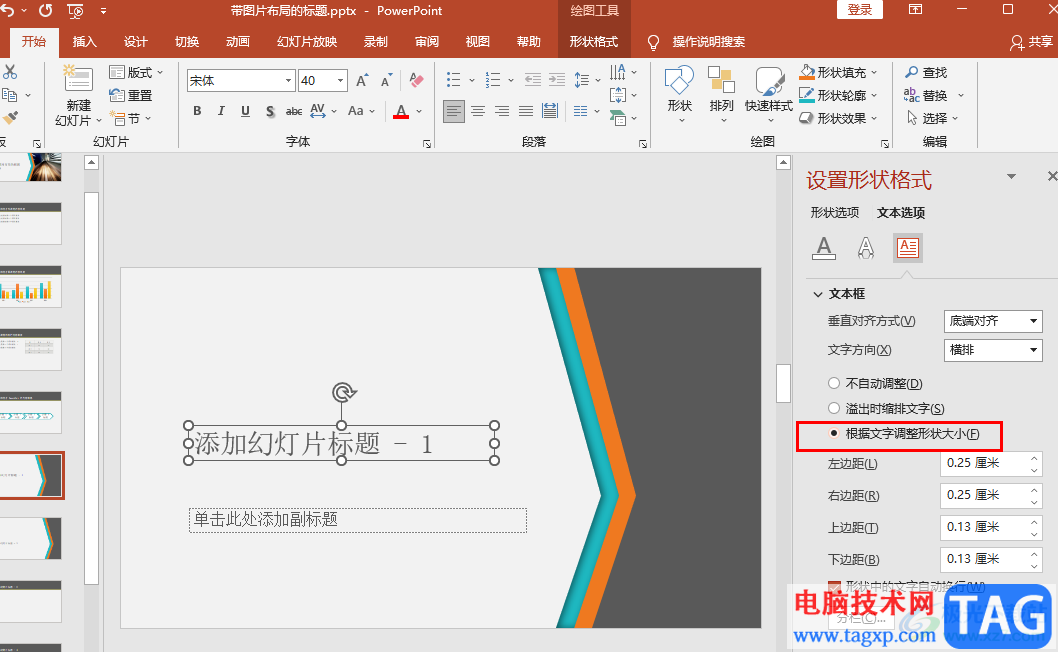Screen dimensions: 1058x652
Task: Align text left in paragraph group
Action: tap(454, 111)
